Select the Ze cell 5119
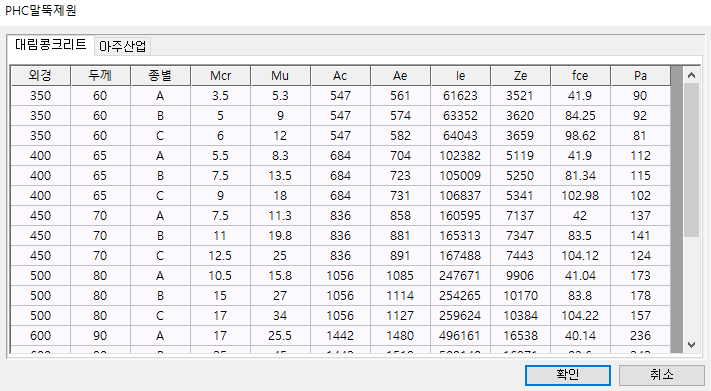The image size is (711, 391). pos(521,156)
